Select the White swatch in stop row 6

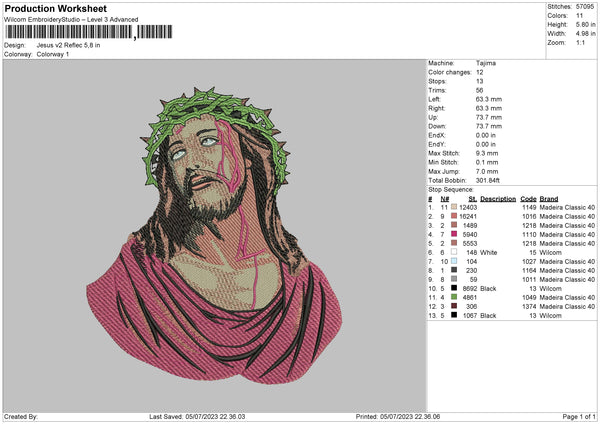click(x=454, y=252)
